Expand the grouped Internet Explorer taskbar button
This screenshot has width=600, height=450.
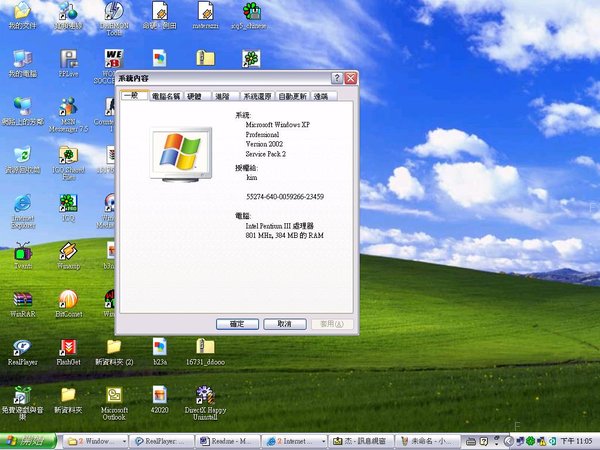click(x=294, y=441)
